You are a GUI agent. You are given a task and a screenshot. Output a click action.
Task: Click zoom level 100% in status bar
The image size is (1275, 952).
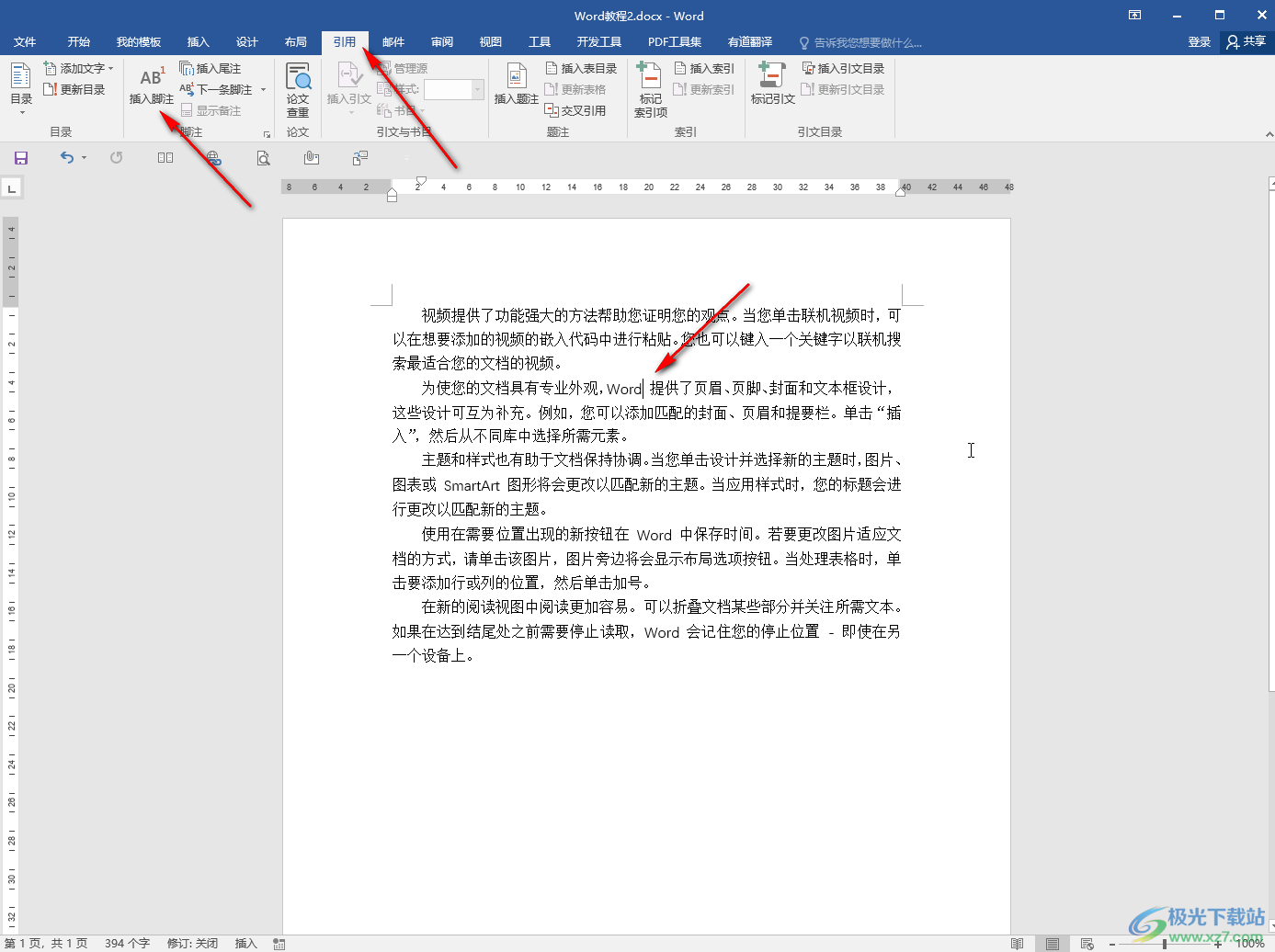point(1249,944)
